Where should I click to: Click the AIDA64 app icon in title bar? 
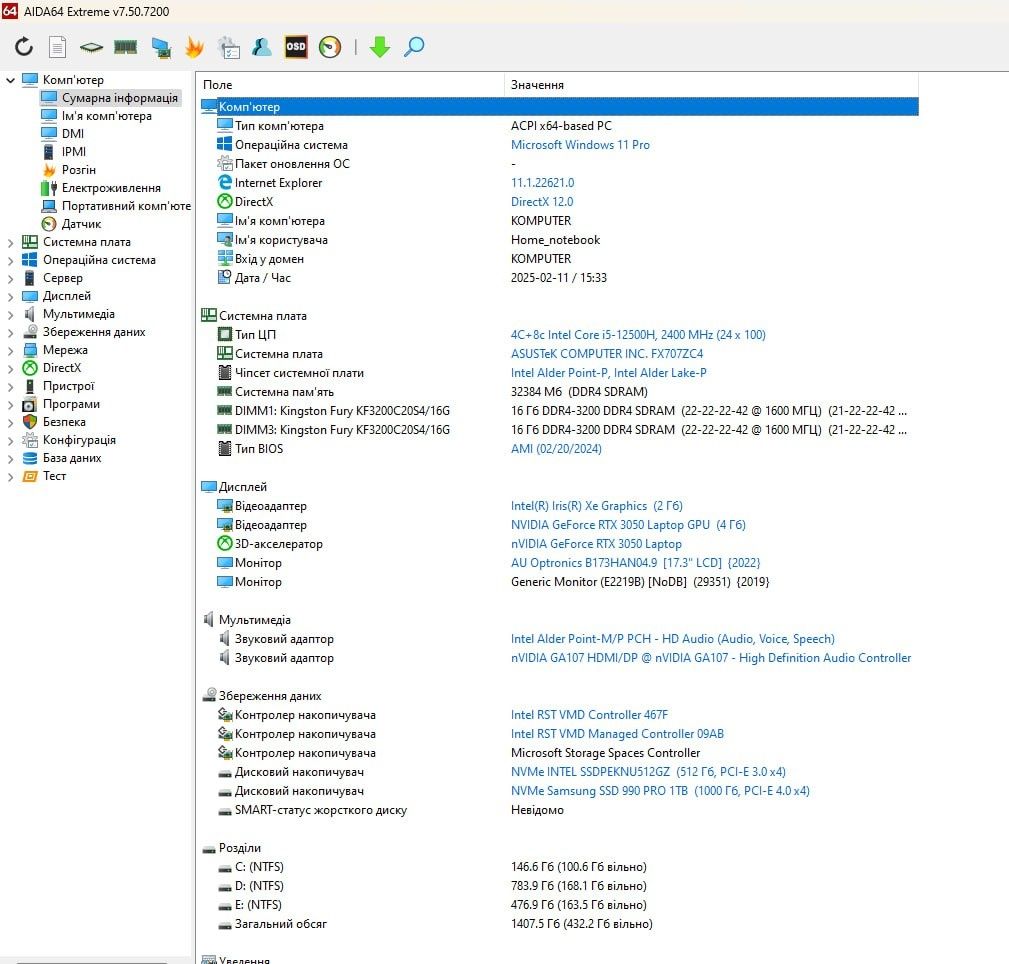[10, 11]
